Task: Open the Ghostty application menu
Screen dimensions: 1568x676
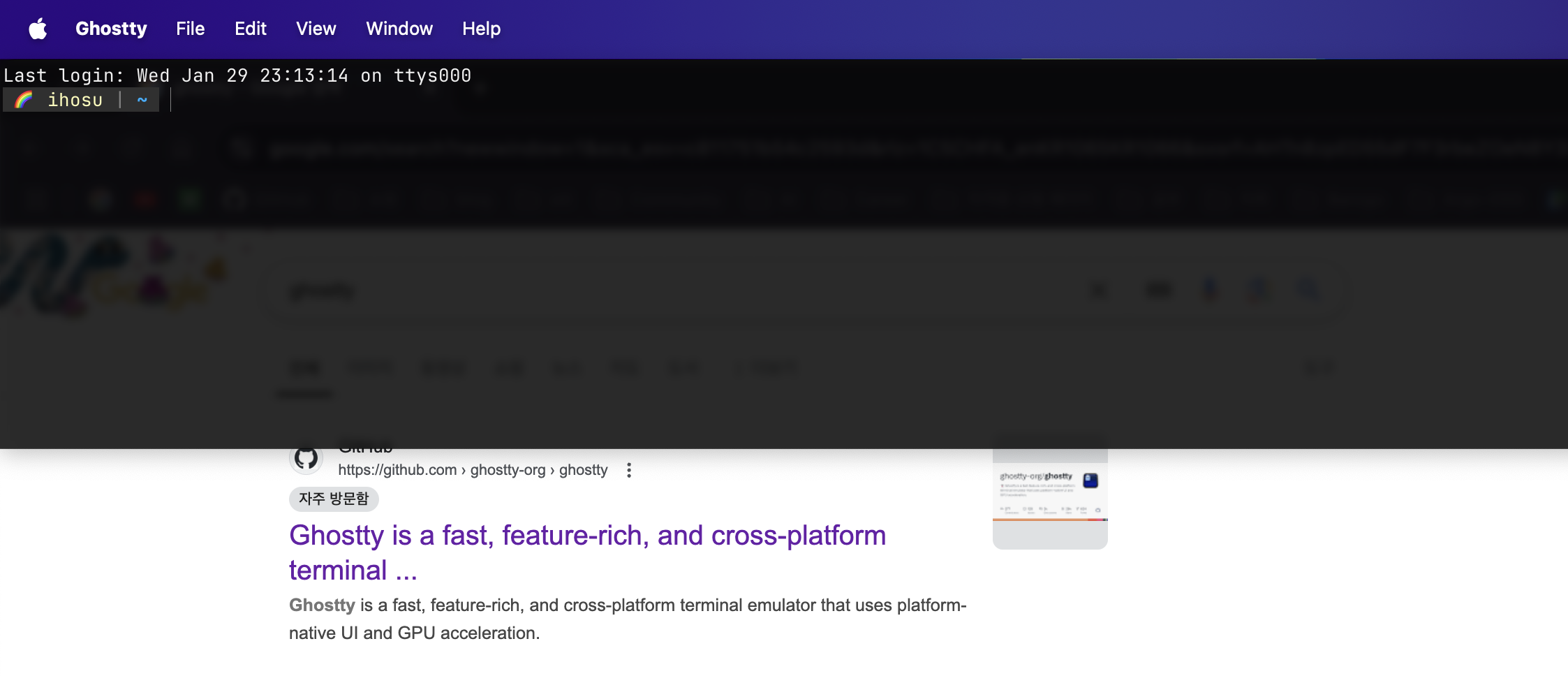Action: click(111, 29)
